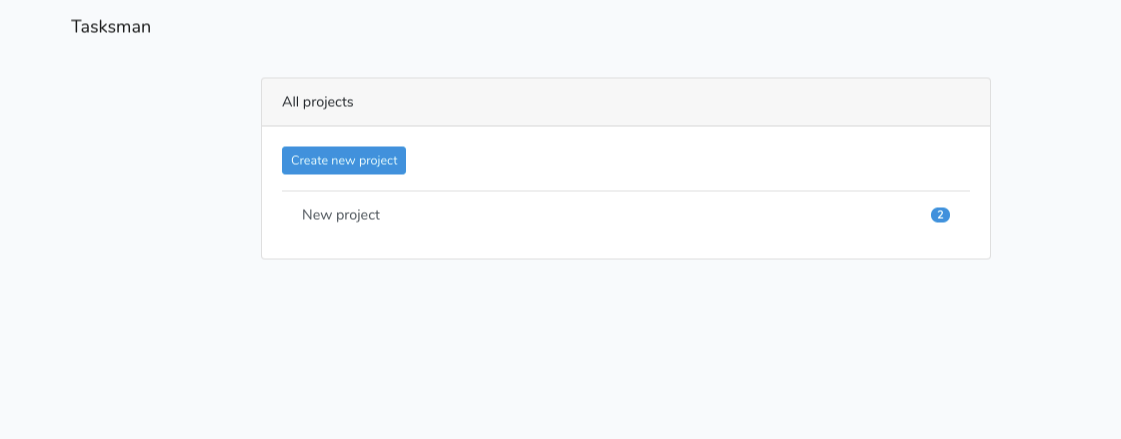The height and width of the screenshot is (439, 1121).
Task: Click the All projects panel title bar
Action: point(626,102)
